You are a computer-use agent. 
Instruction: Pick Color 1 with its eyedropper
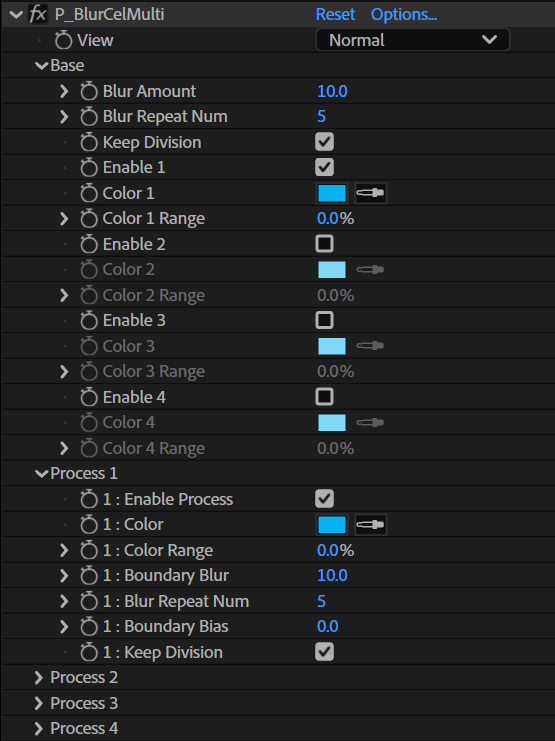[x=371, y=193]
